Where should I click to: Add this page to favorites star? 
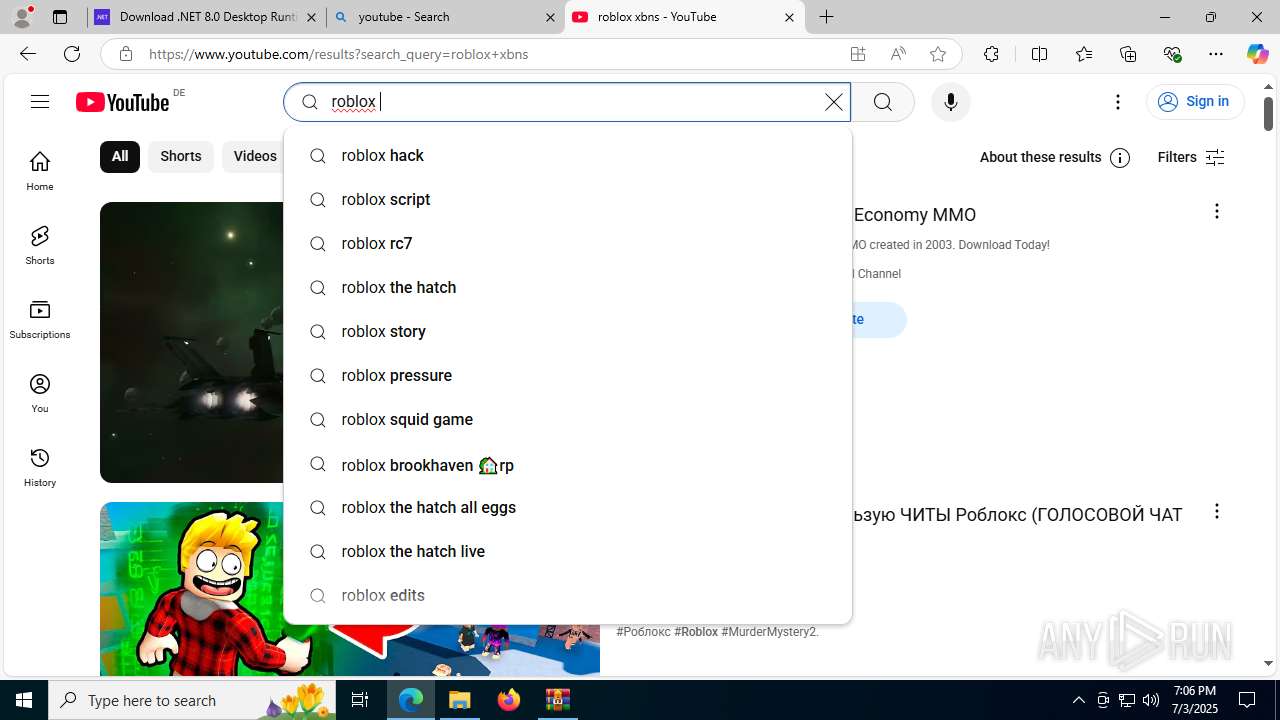[938, 54]
